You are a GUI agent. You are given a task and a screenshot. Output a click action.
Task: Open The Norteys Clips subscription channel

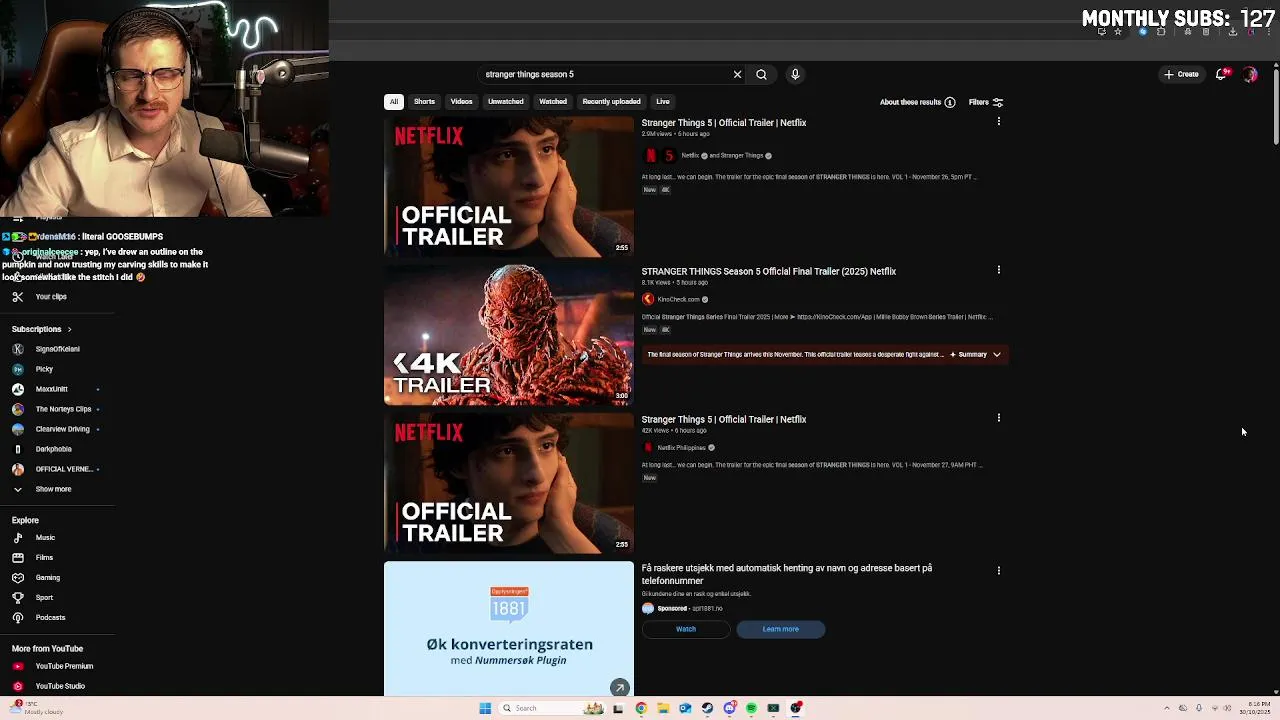pos(63,409)
